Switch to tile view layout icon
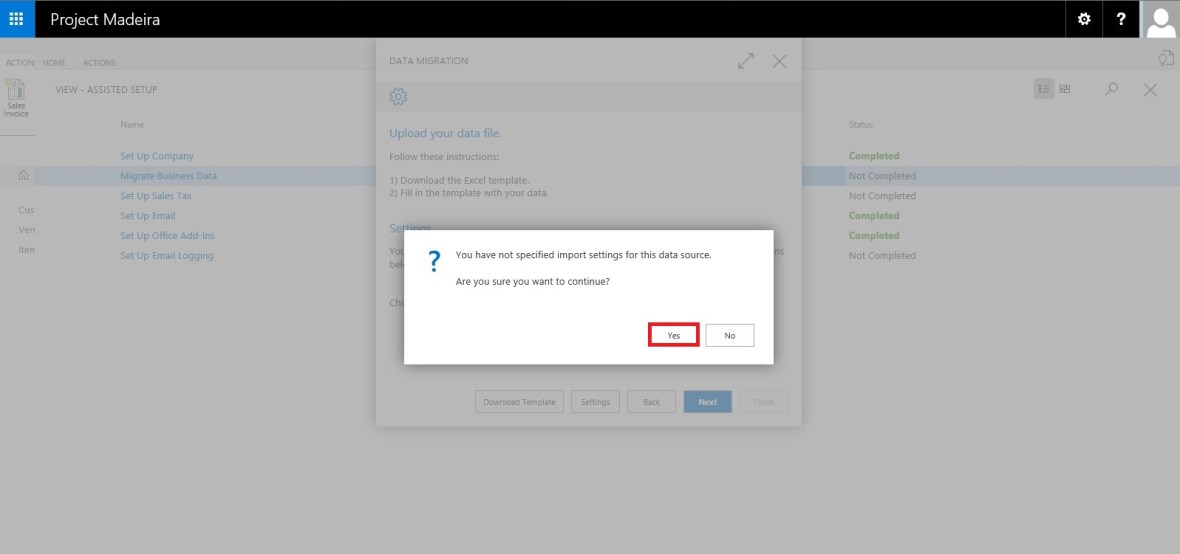The height and width of the screenshot is (554, 1180). [1065, 89]
